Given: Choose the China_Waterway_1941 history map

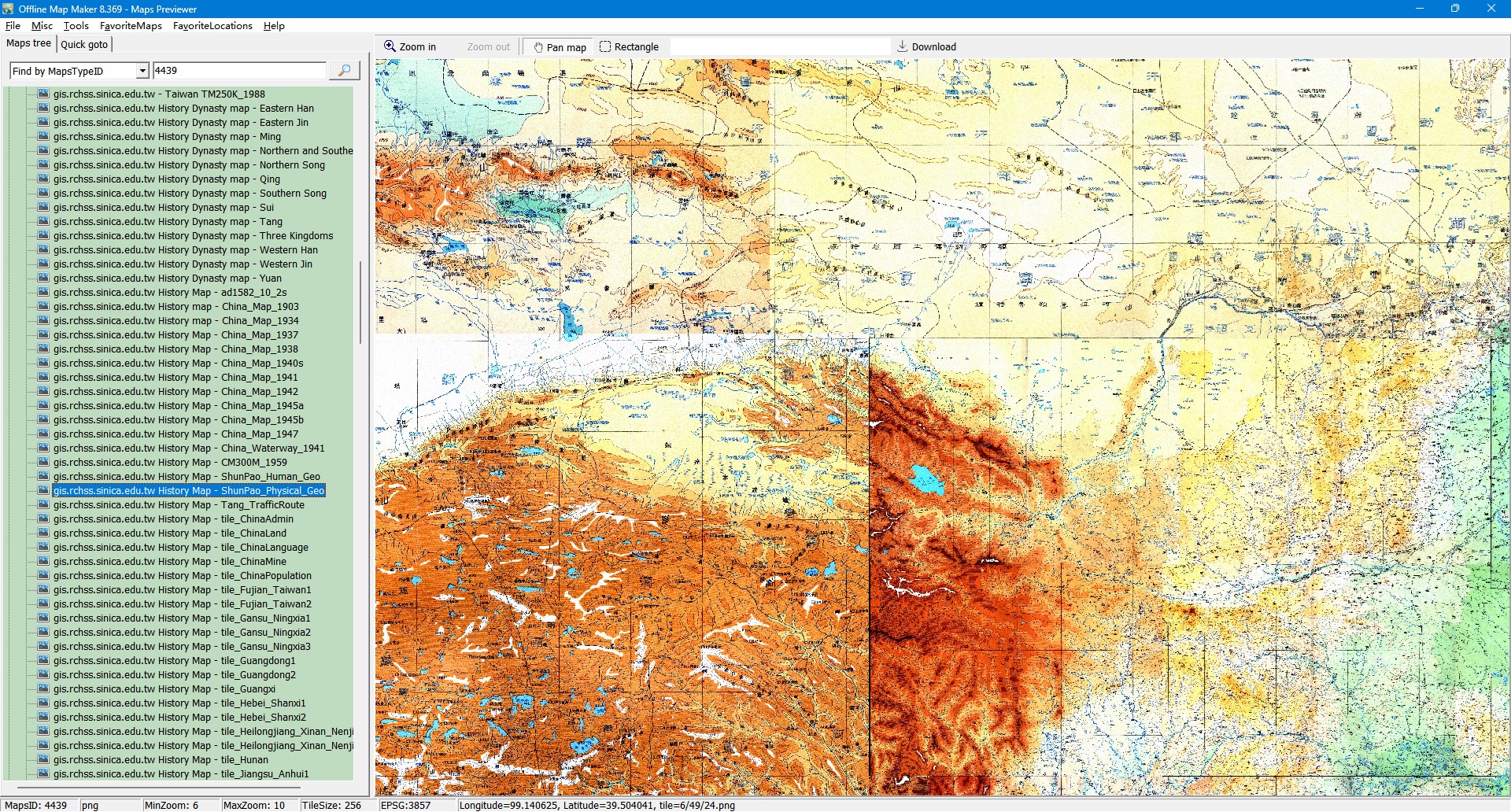Looking at the screenshot, I should 189,448.
